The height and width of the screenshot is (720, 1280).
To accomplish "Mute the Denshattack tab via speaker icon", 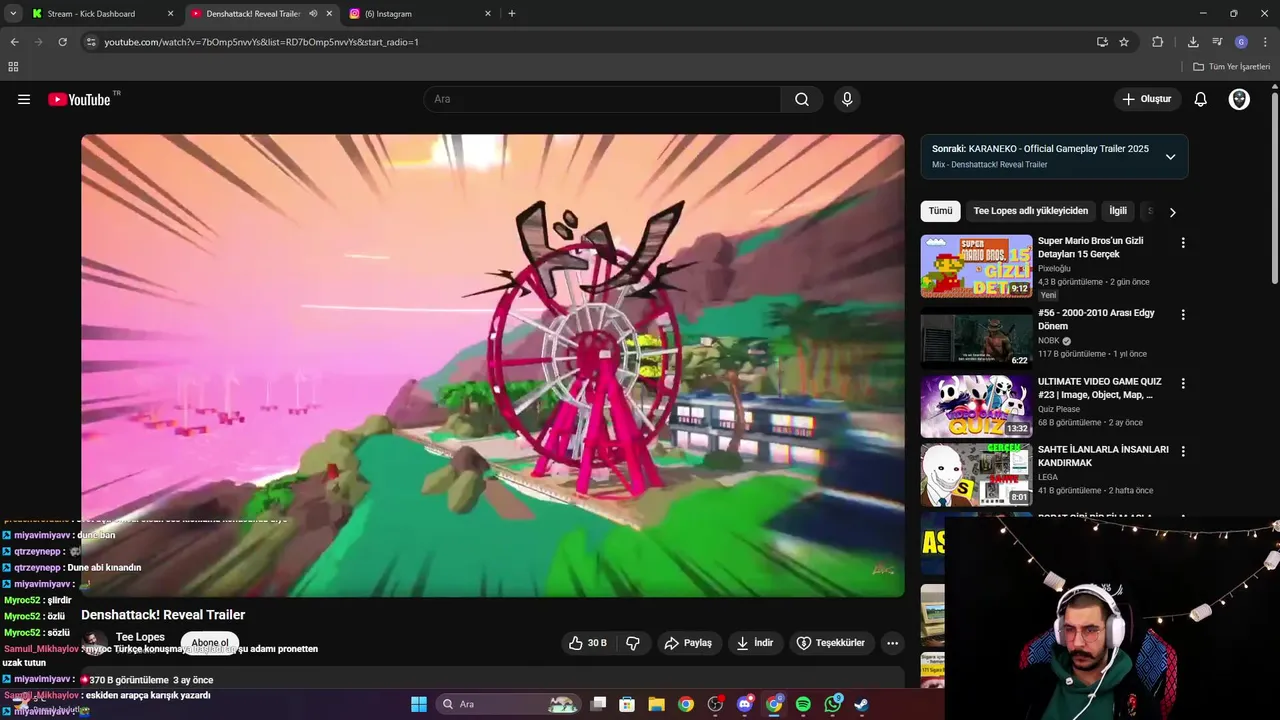I will [x=313, y=14].
